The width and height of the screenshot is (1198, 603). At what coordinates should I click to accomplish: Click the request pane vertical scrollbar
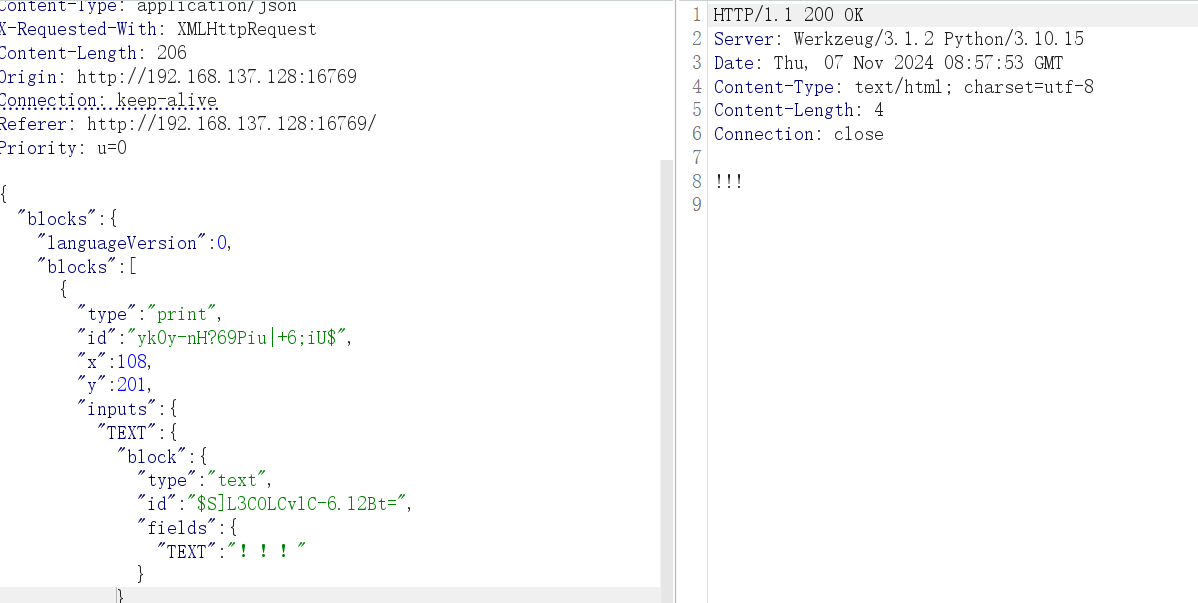tap(667, 380)
